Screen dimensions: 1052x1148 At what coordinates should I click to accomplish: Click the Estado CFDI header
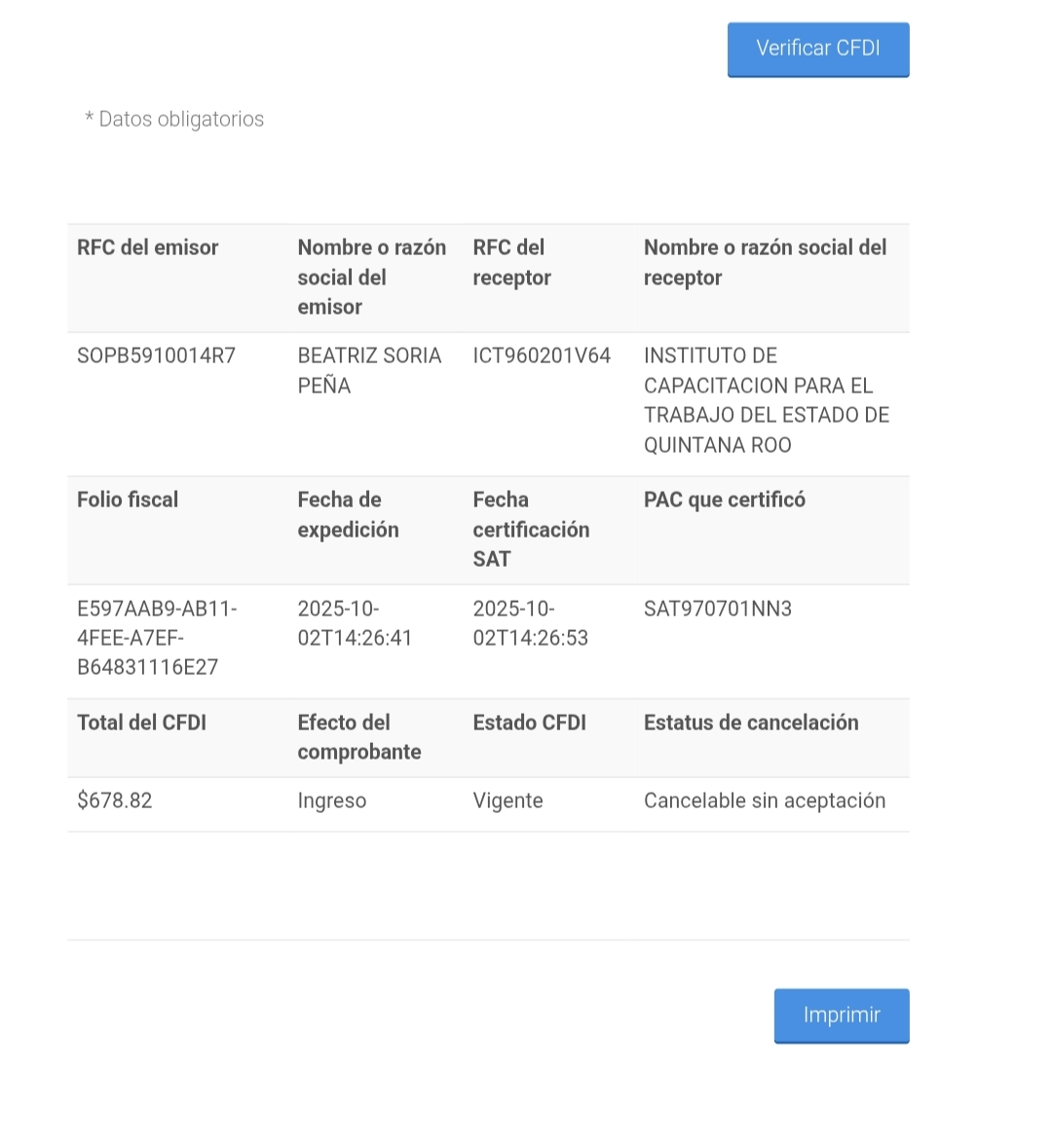529,722
